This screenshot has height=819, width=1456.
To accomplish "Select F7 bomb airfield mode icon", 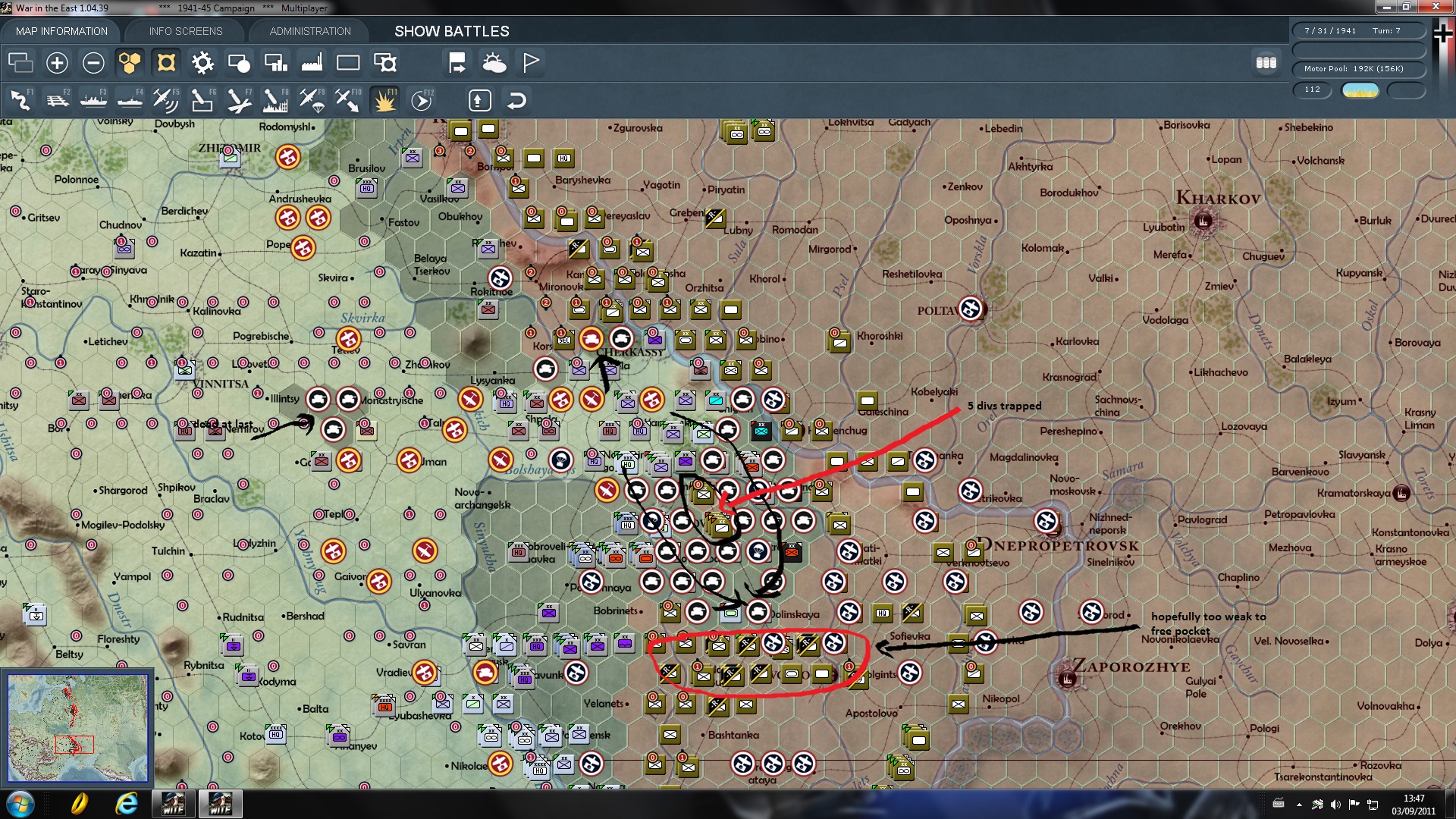I will (239, 100).
